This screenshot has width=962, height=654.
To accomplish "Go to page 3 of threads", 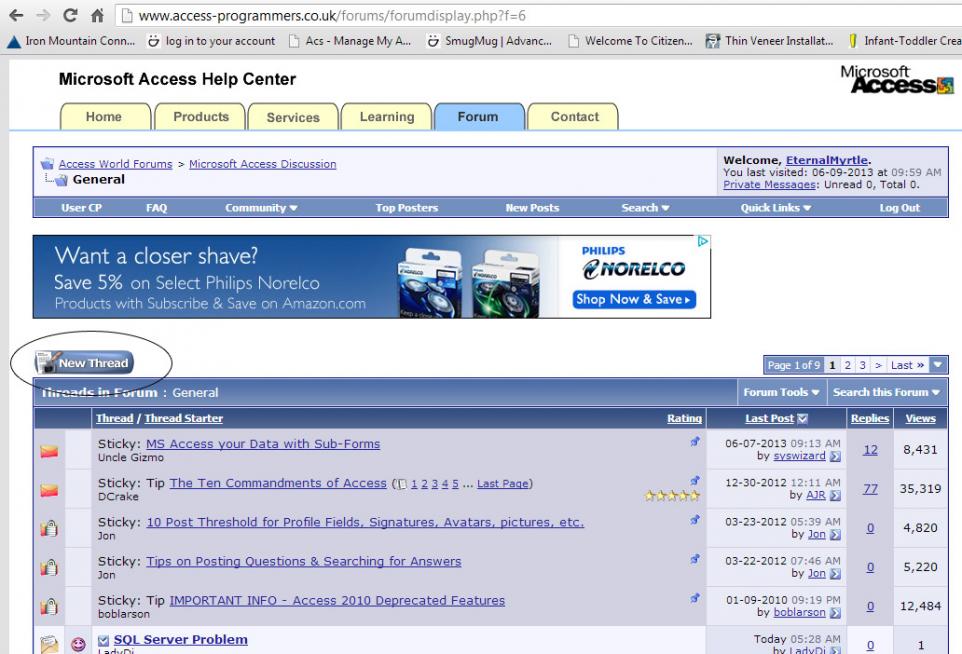I will (x=862, y=365).
